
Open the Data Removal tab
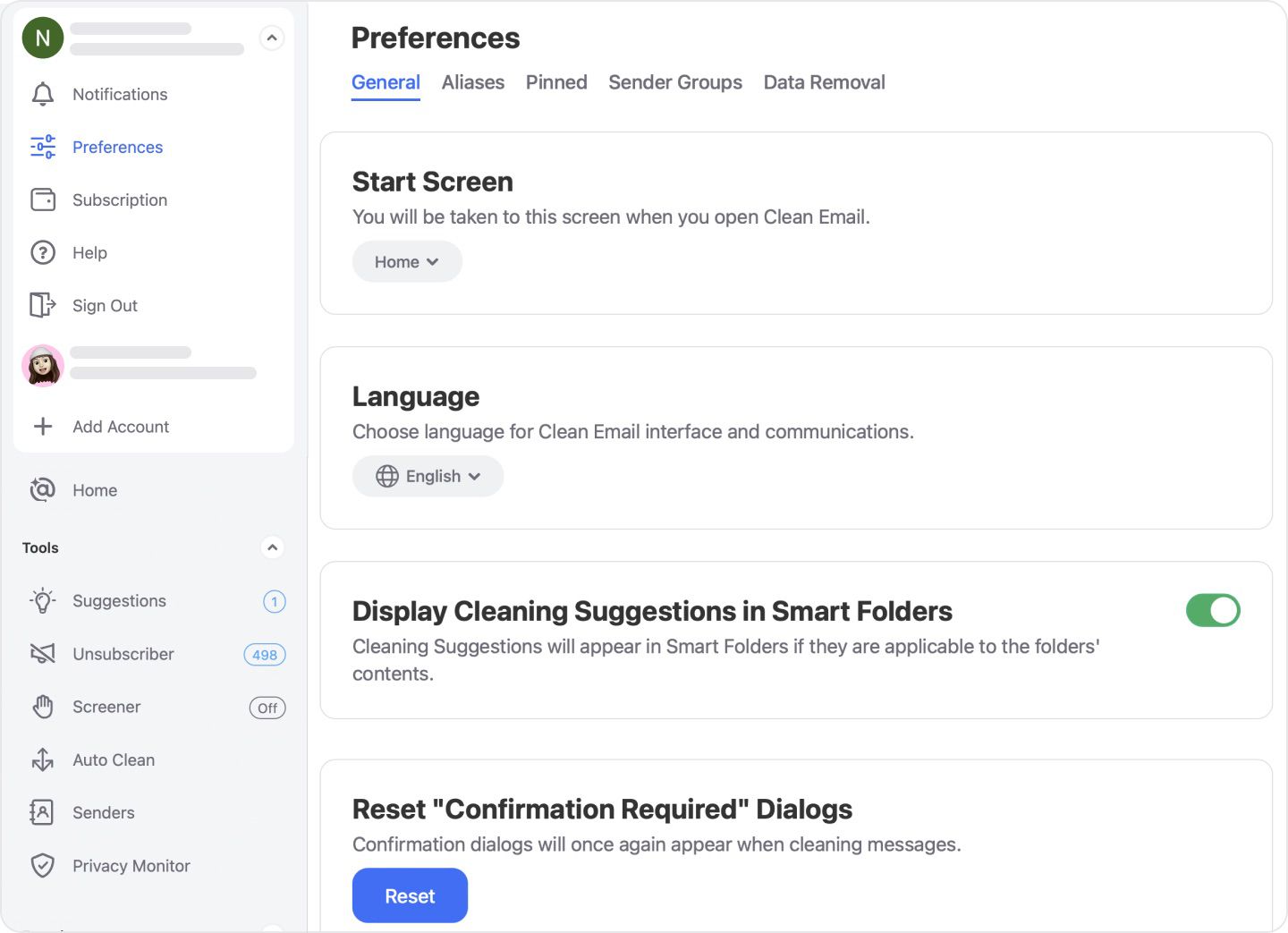tap(824, 82)
